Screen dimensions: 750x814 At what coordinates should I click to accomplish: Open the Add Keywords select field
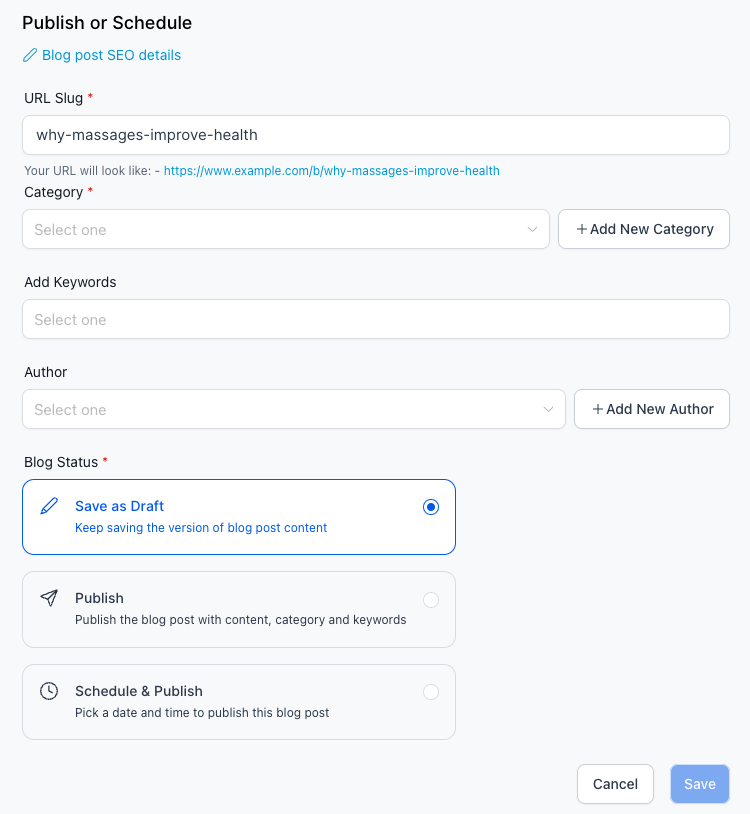point(375,320)
